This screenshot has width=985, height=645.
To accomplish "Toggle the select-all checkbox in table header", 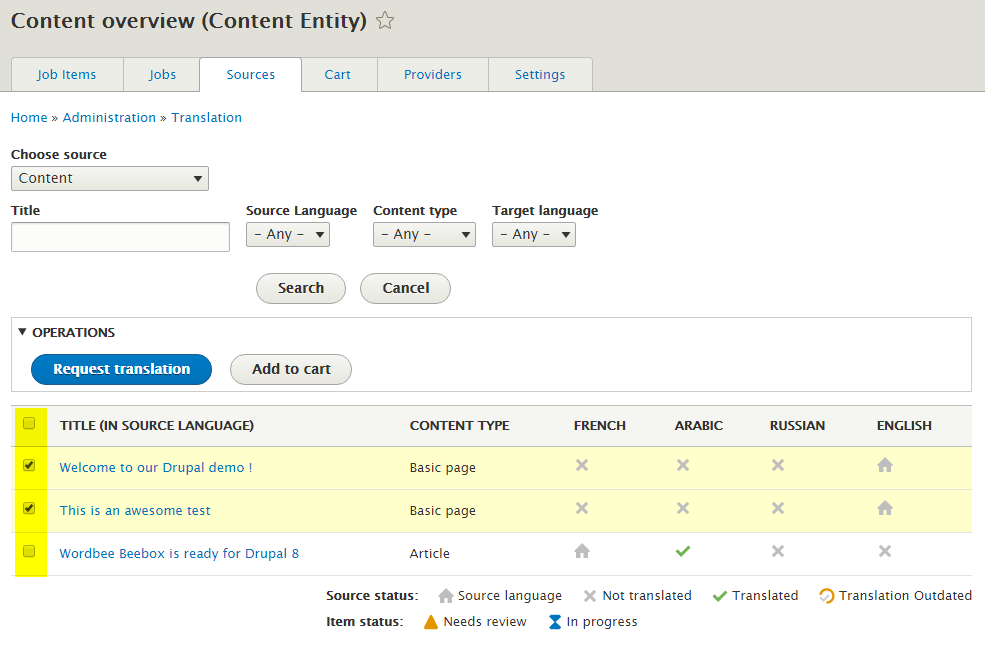I will coord(29,424).
